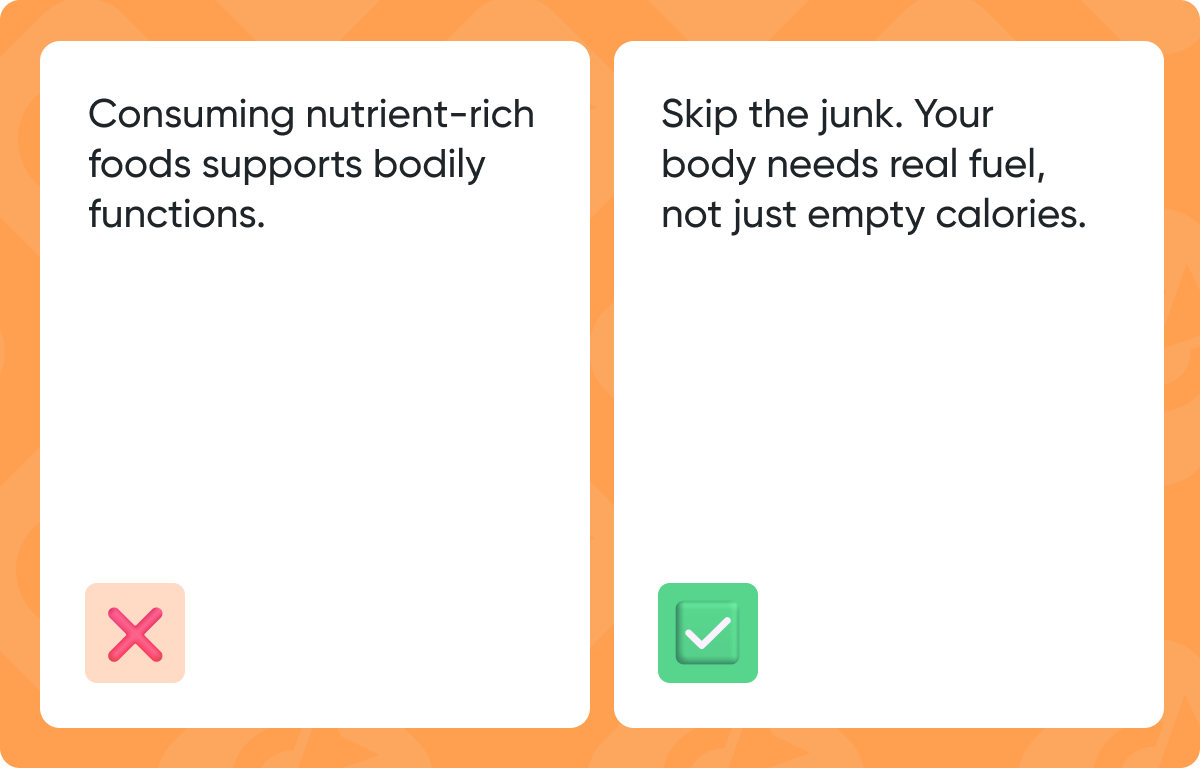Click the "functions." text line
Image resolution: width=1200 pixels, height=768 pixels.
tap(176, 213)
